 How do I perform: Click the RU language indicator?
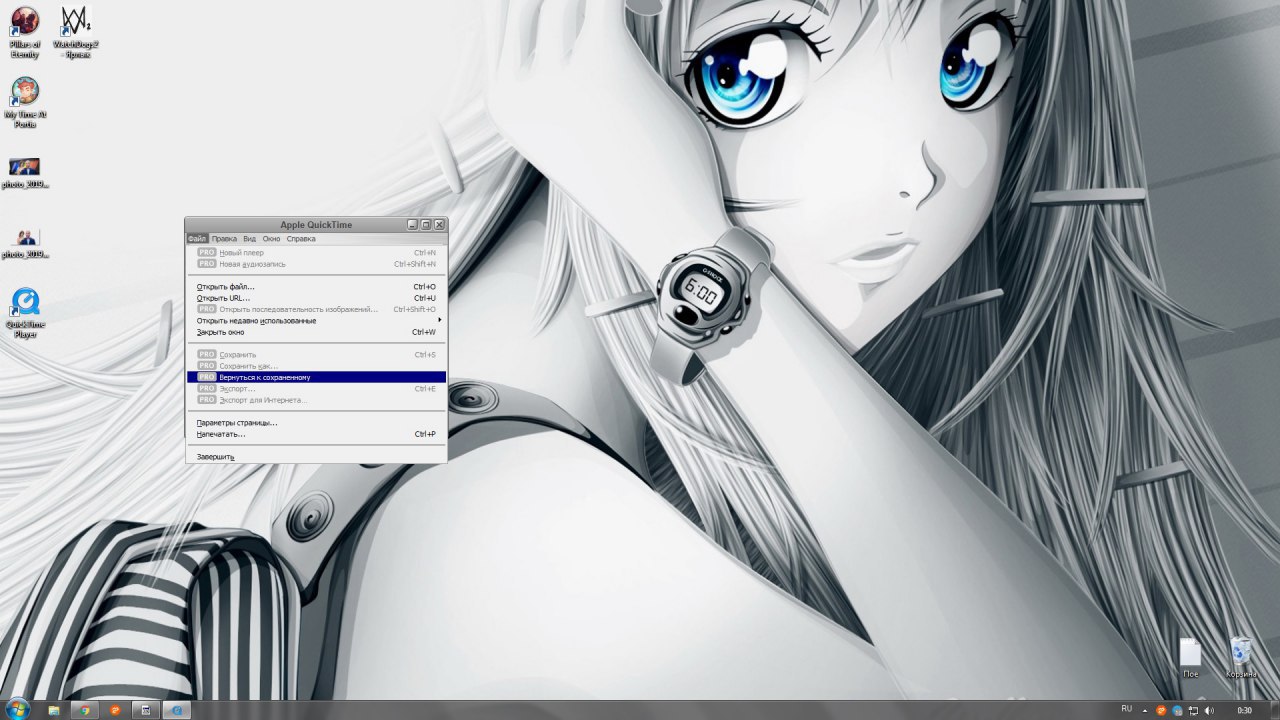[x=1127, y=709]
